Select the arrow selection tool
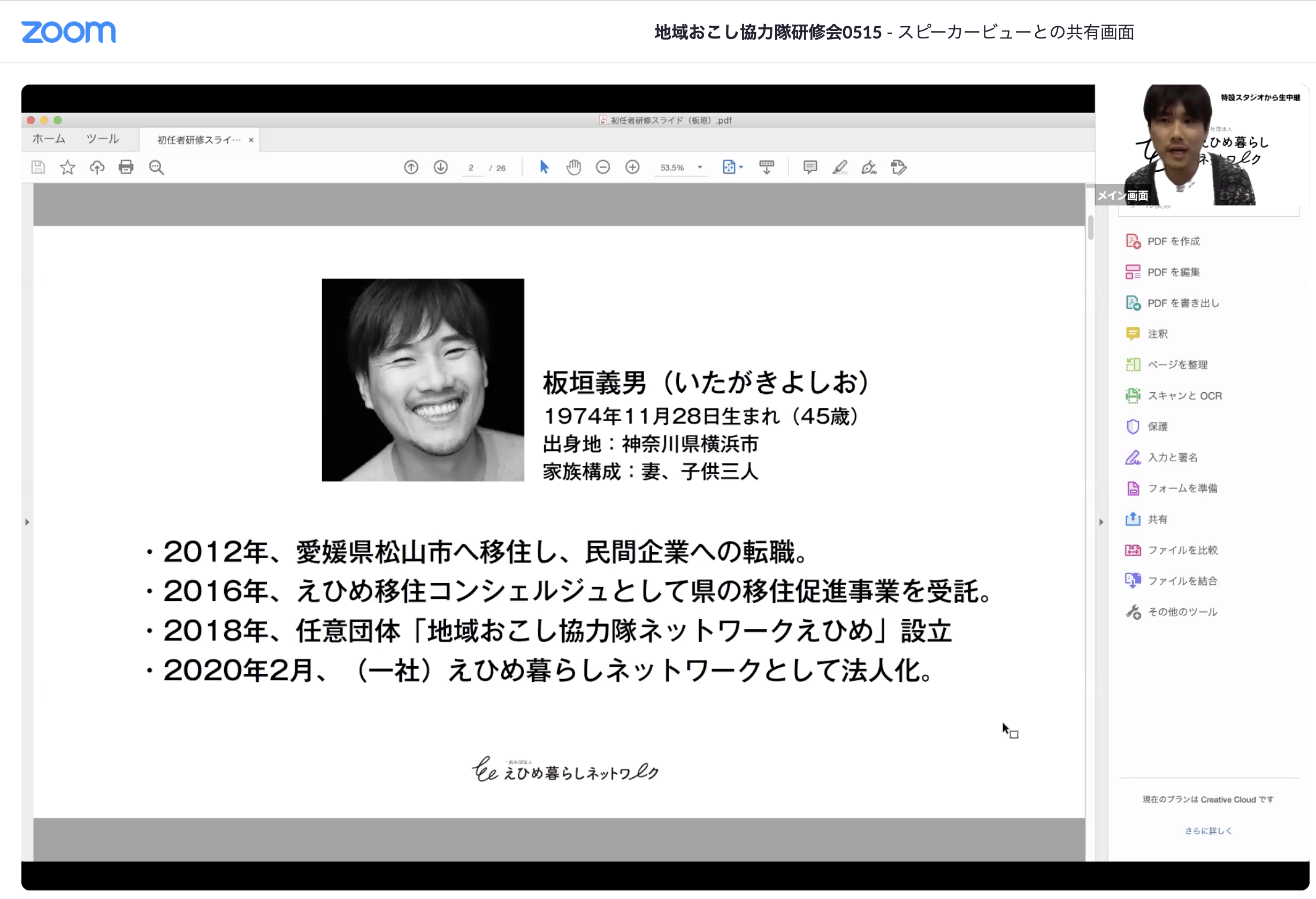Screen dimensions: 1316x899 544,167
